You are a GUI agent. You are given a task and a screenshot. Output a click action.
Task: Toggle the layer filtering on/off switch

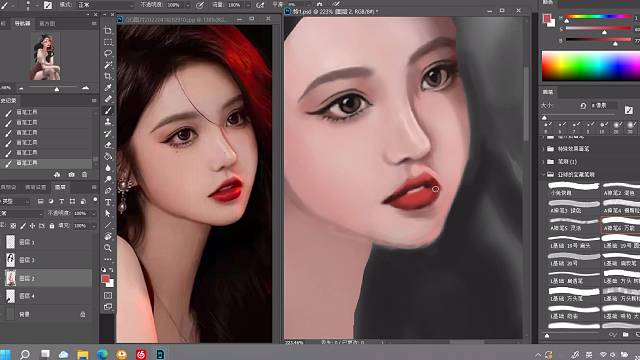95,200
